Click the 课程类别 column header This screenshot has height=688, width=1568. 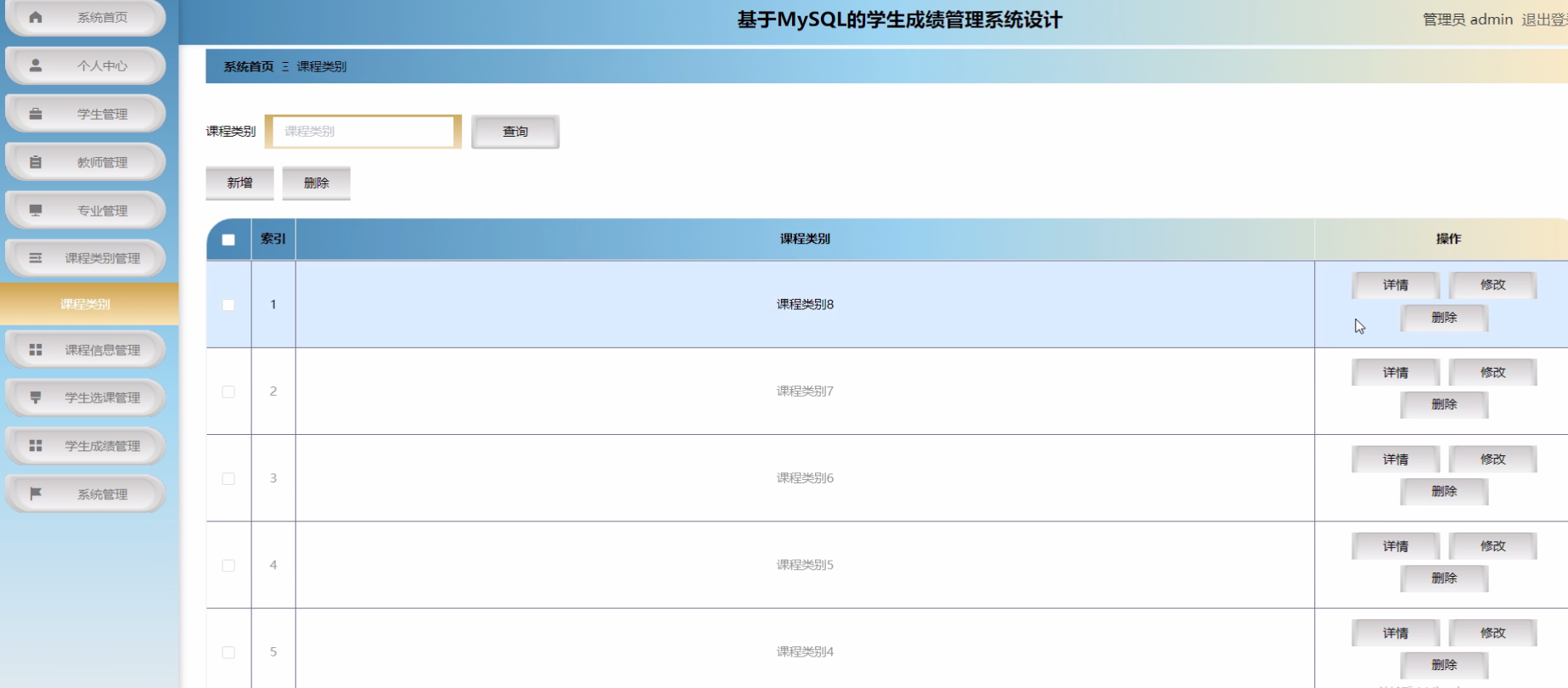click(805, 240)
